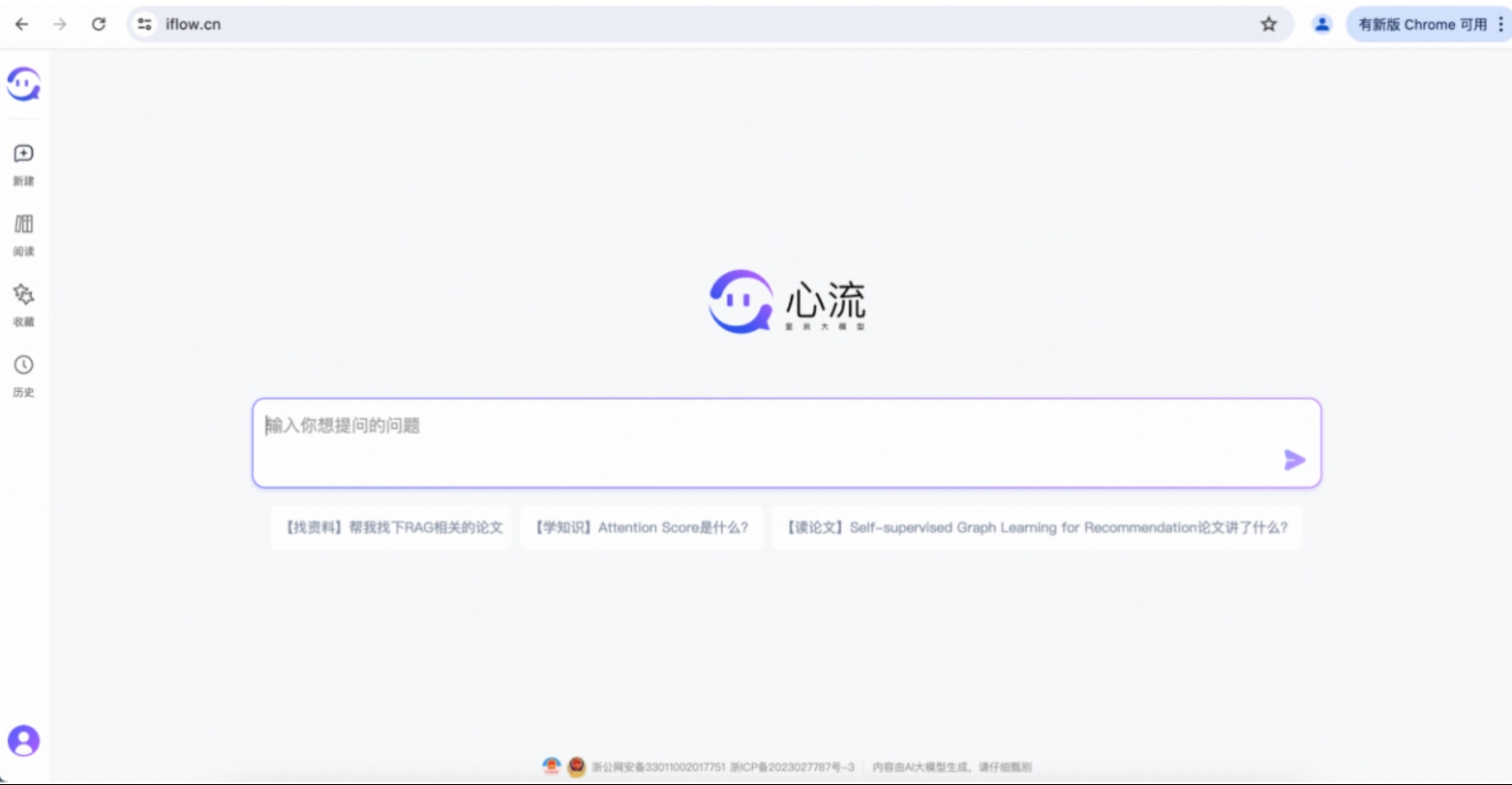The width and height of the screenshot is (1512, 785).
Task: Open the Chrome three-dot menu
Action: (x=1501, y=24)
